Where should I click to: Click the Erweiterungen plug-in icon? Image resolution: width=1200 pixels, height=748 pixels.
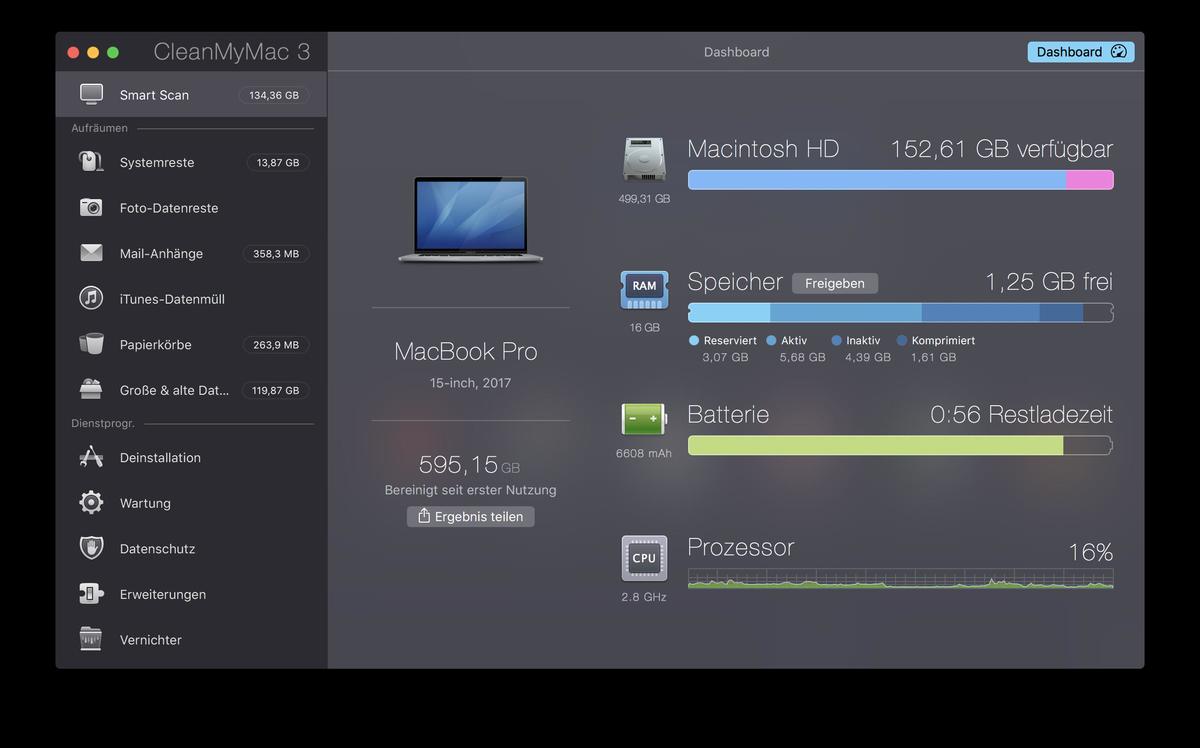coord(91,594)
